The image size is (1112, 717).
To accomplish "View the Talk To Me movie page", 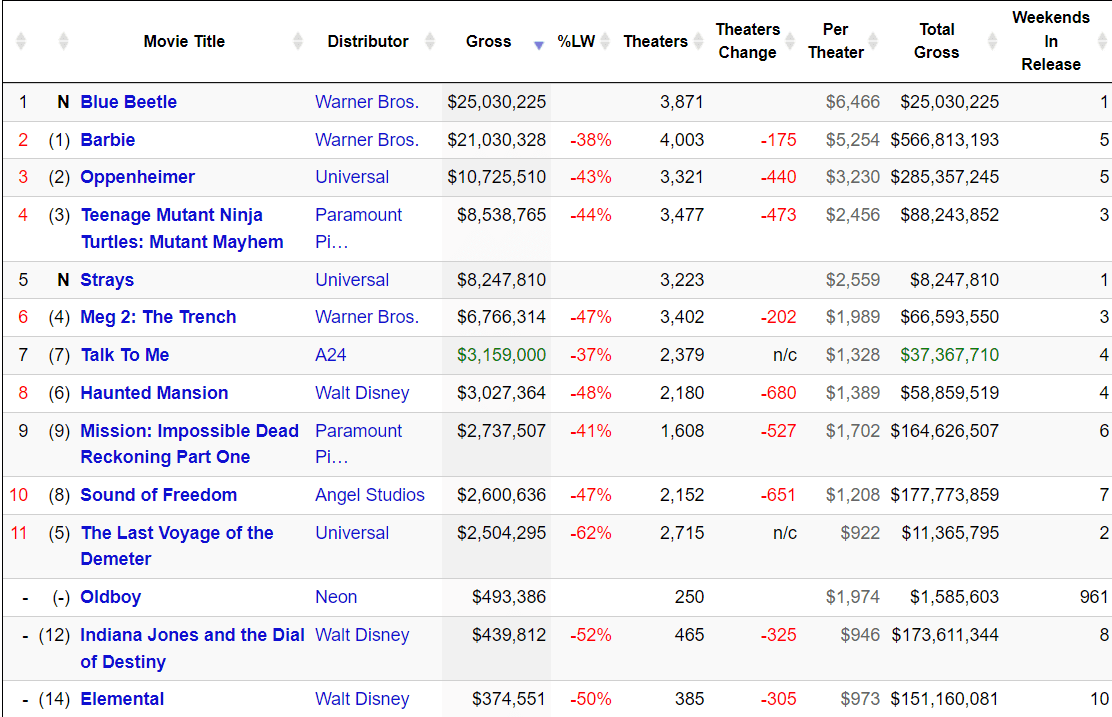I will tap(125, 355).
